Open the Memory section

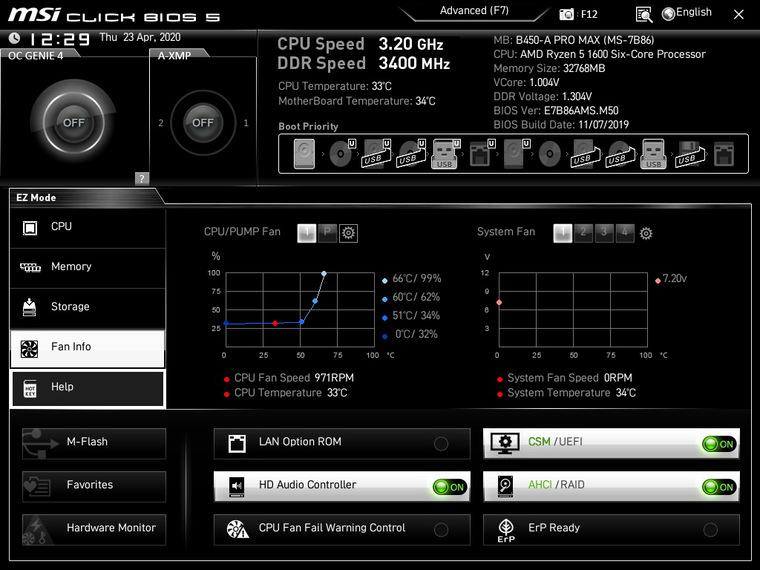(88, 268)
